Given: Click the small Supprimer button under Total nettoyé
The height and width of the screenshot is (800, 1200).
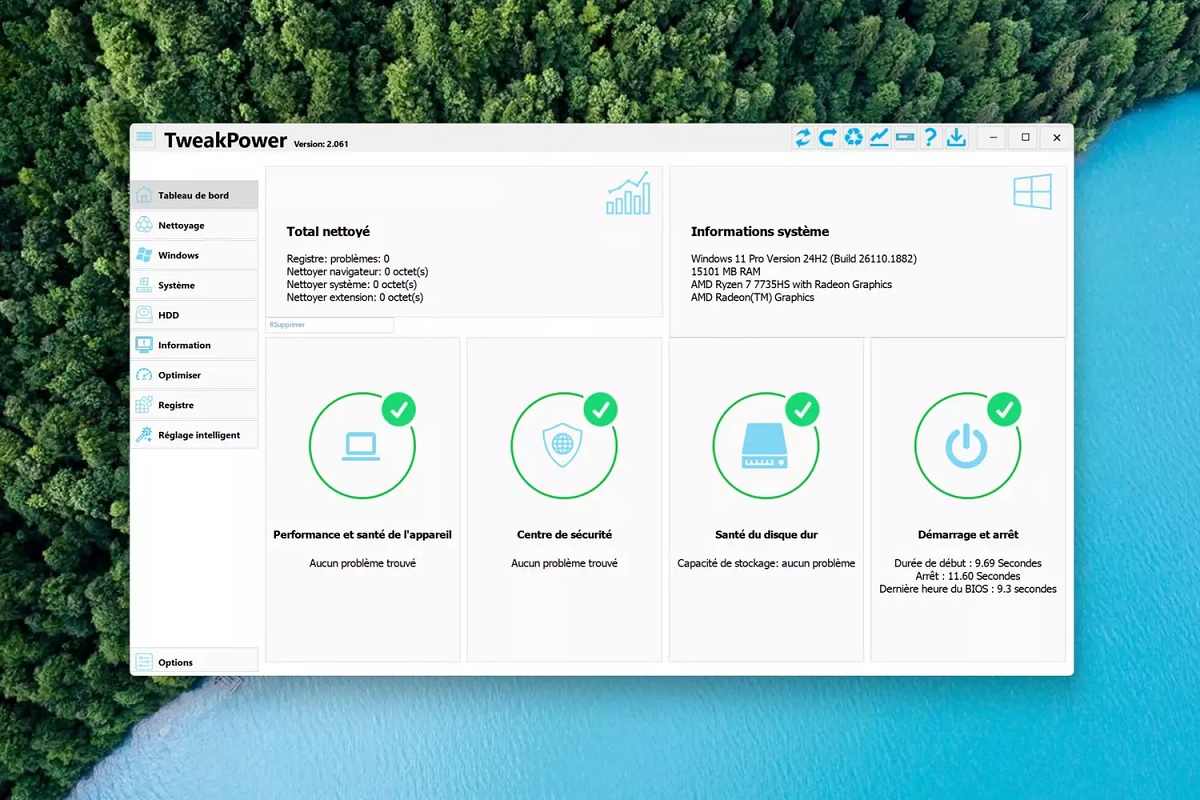Looking at the screenshot, I should pos(329,325).
